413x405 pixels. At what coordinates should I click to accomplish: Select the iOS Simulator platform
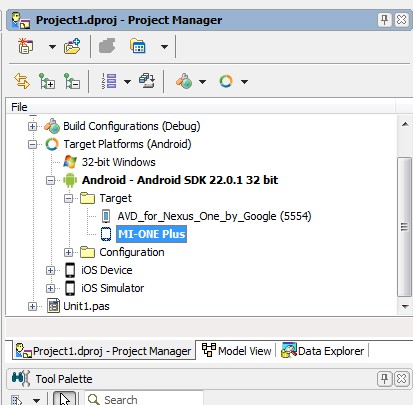coord(113,288)
